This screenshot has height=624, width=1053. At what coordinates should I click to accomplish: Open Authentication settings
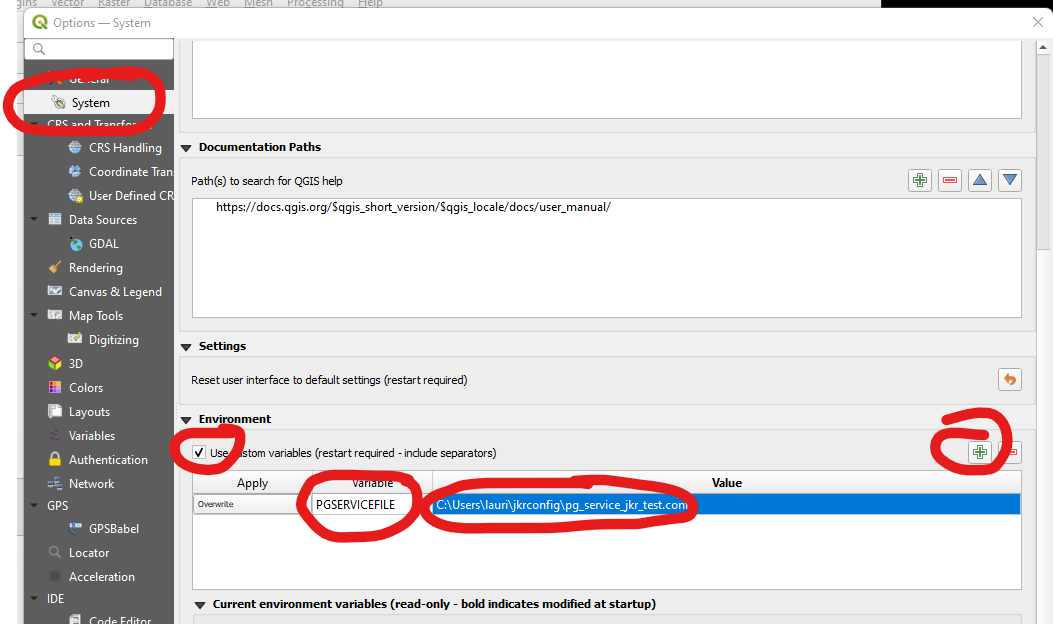tap(108, 460)
